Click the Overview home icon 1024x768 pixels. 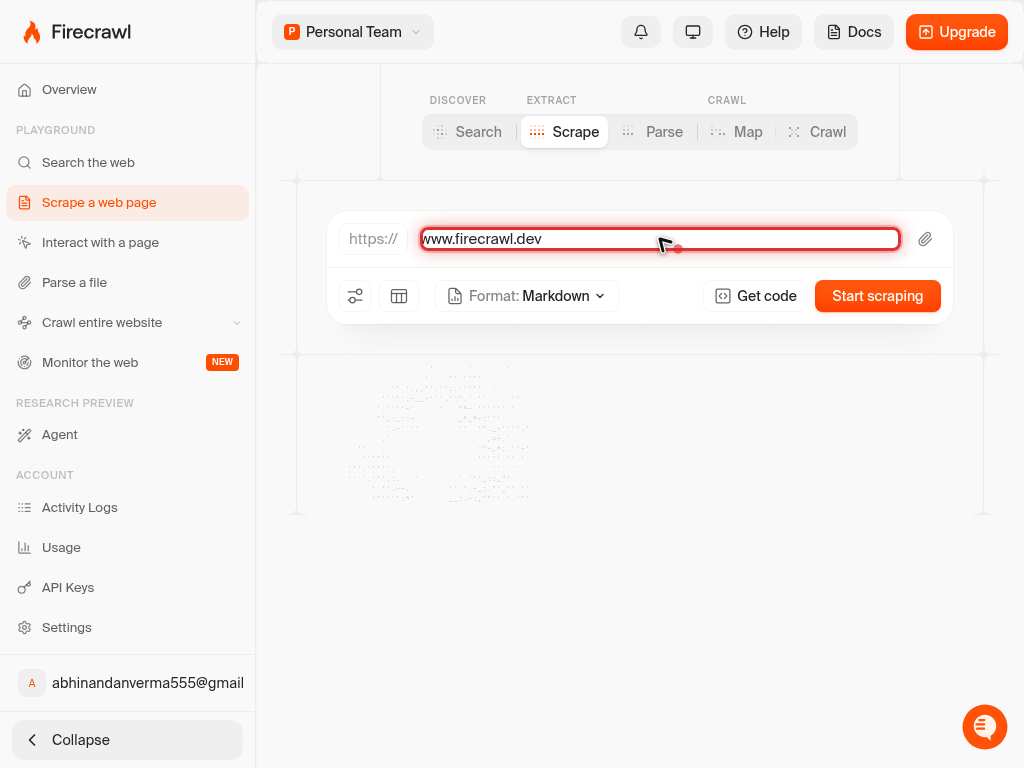(24, 90)
